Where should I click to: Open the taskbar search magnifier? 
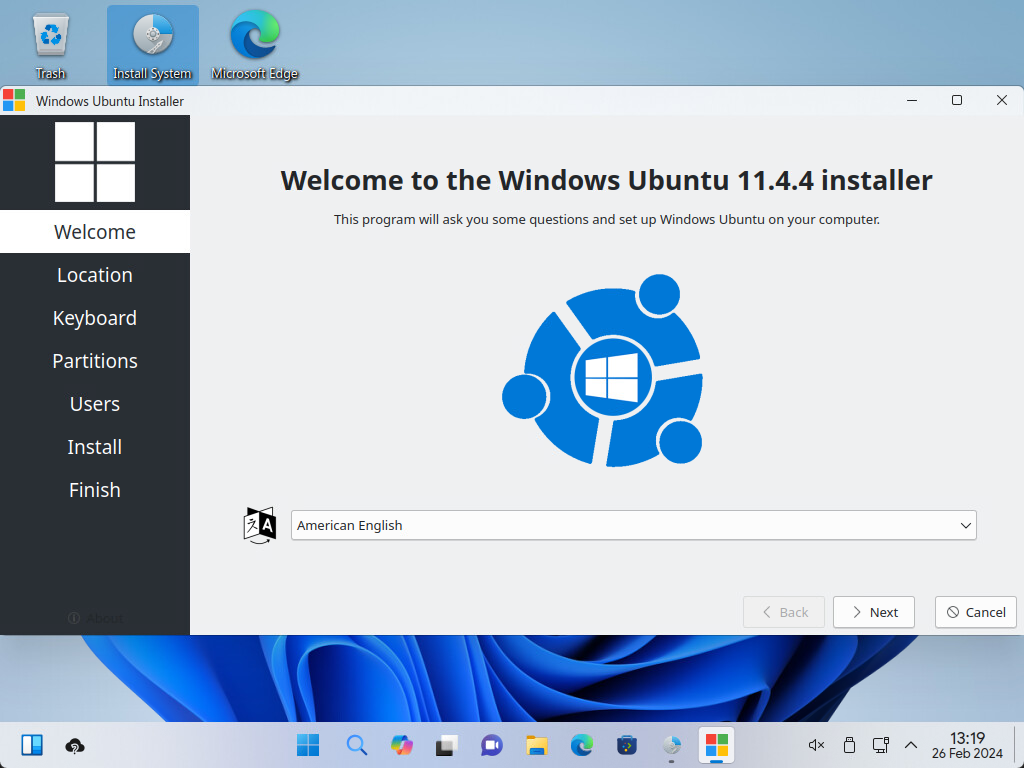tap(356, 745)
